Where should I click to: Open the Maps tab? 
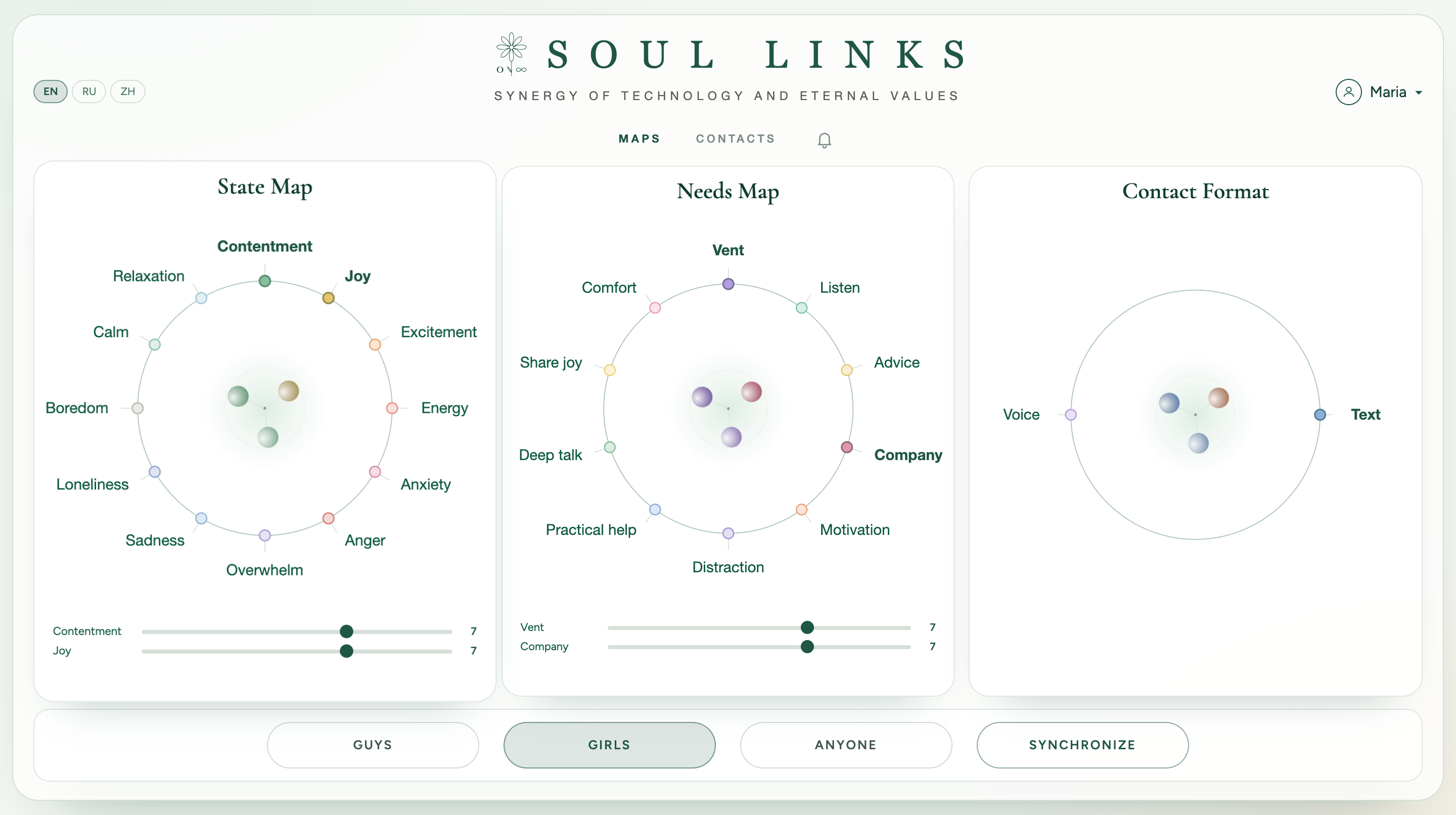[639, 139]
